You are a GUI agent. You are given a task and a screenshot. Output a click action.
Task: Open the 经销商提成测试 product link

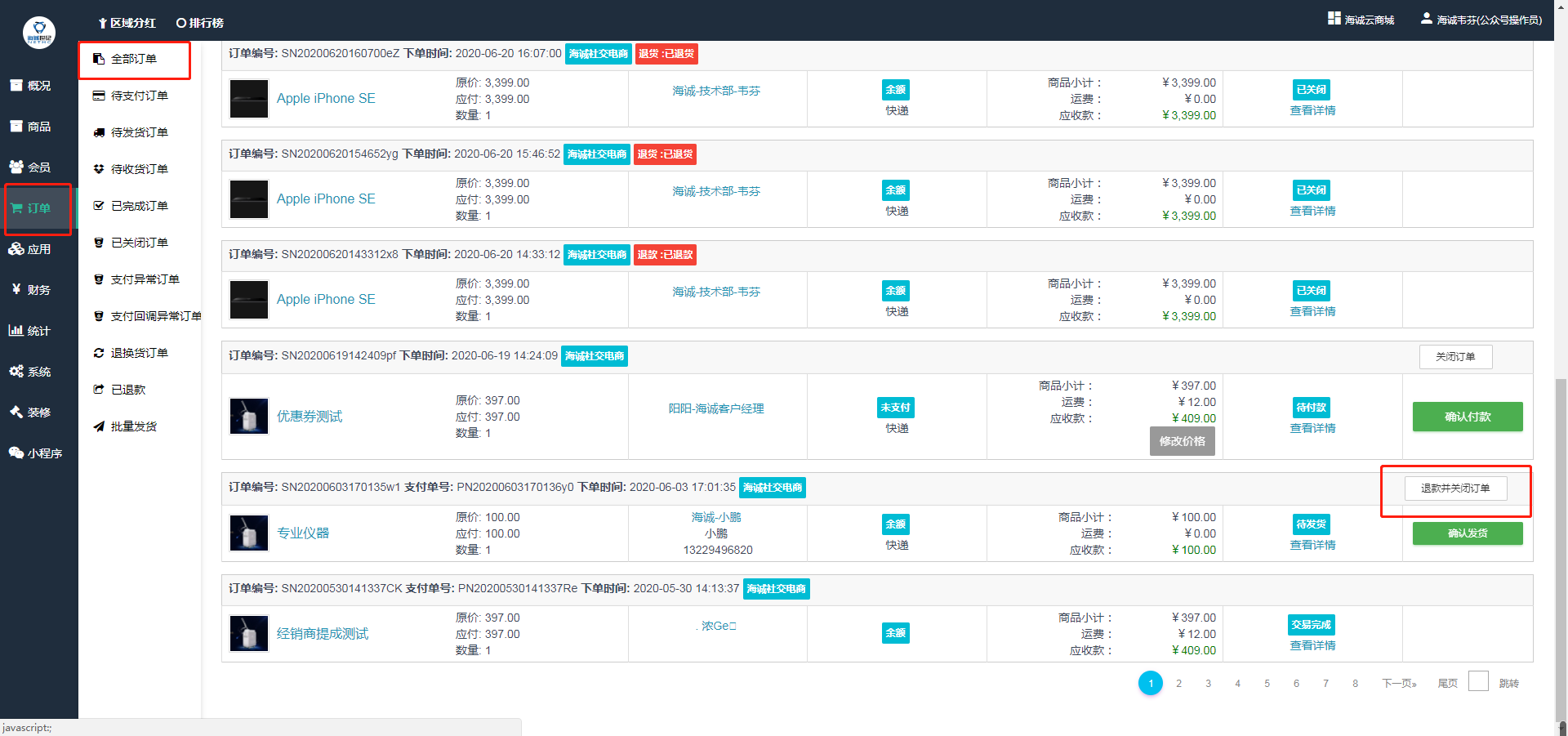[x=323, y=634]
